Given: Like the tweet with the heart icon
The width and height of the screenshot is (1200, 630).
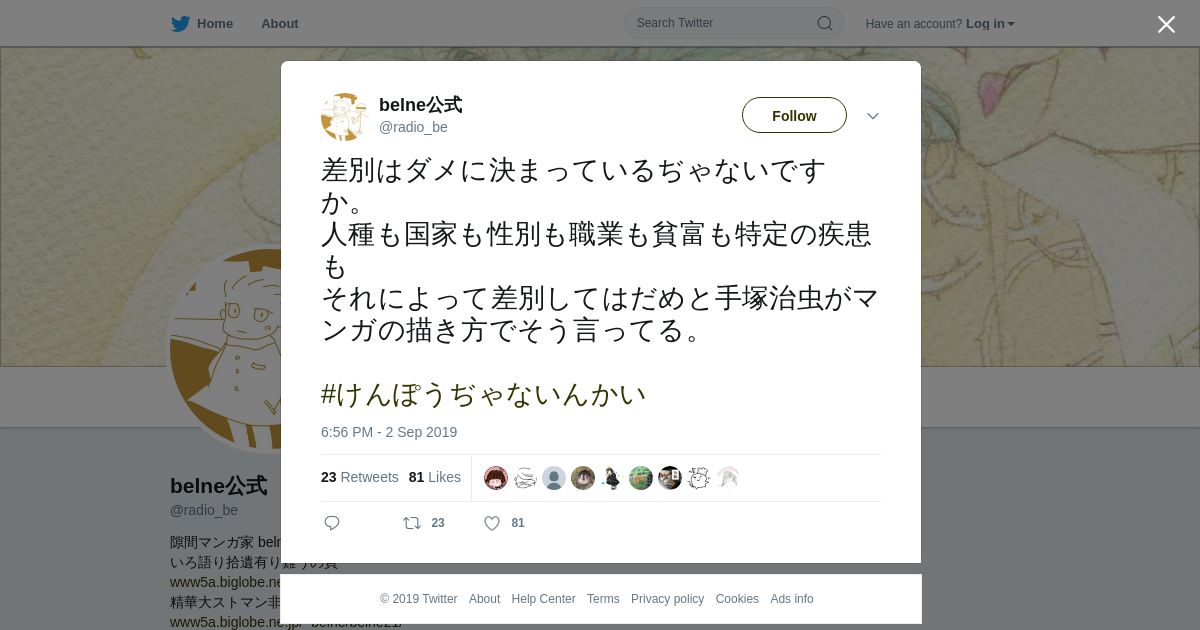Looking at the screenshot, I should (x=492, y=523).
